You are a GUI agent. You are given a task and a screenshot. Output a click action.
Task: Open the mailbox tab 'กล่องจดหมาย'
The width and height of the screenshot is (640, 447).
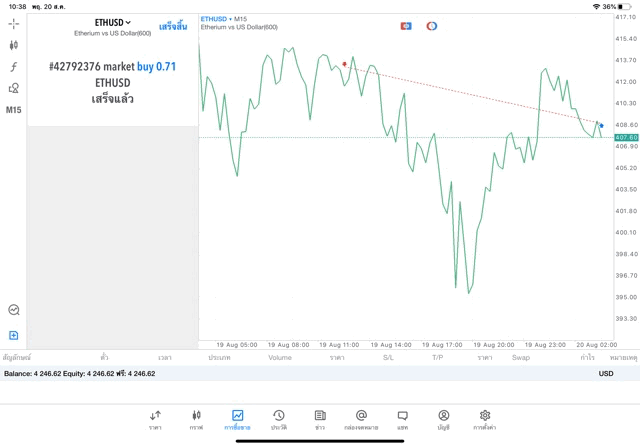[361, 419]
